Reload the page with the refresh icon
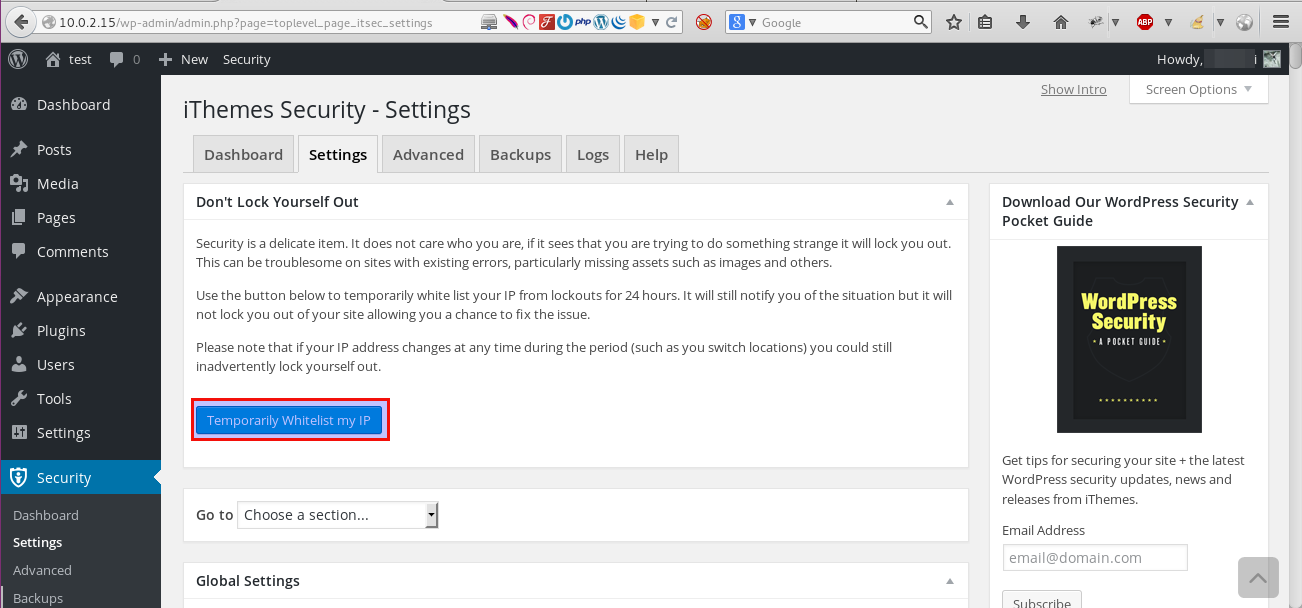The image size is (1302, 608). click(x=673, y=22)
